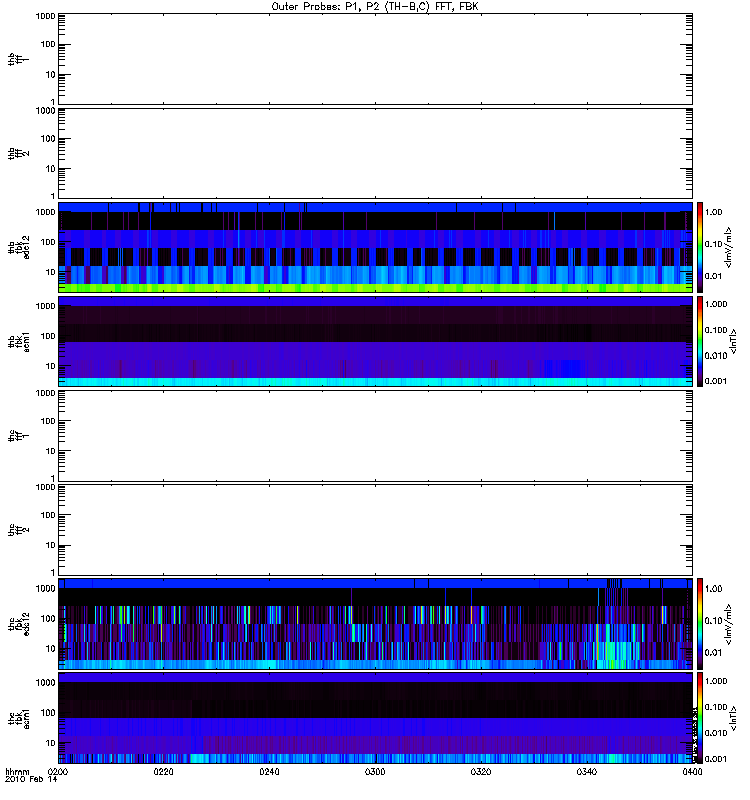Click the '0.100' value on thb scm1 color bar
Screen dimensions: 750x800
pos(716,330)
